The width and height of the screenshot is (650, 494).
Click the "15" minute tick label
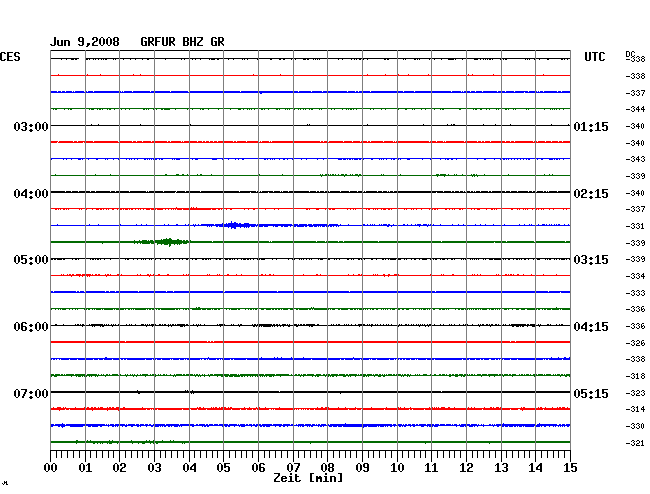(x=570, y=468)
